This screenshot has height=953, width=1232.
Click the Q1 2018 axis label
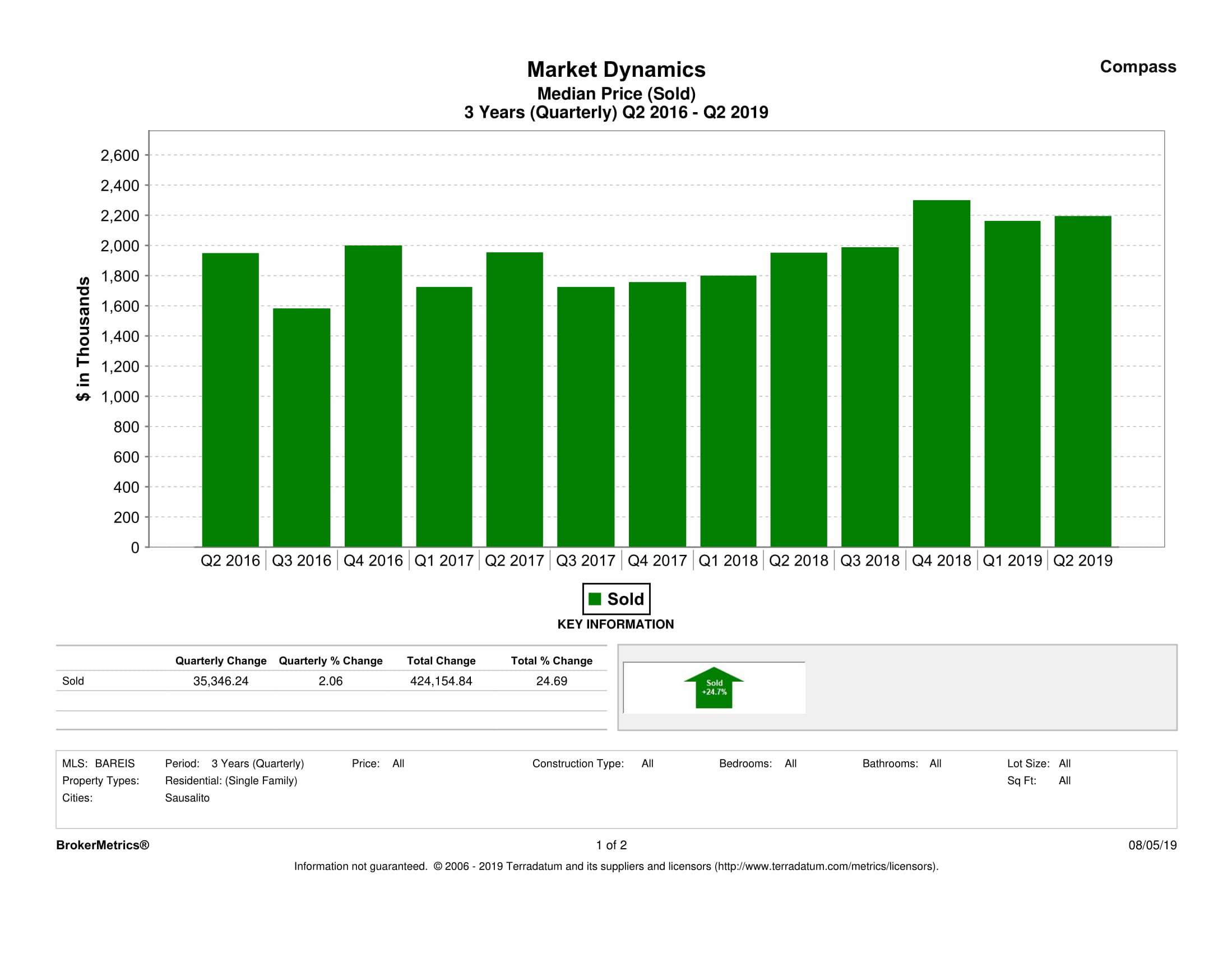728,560
